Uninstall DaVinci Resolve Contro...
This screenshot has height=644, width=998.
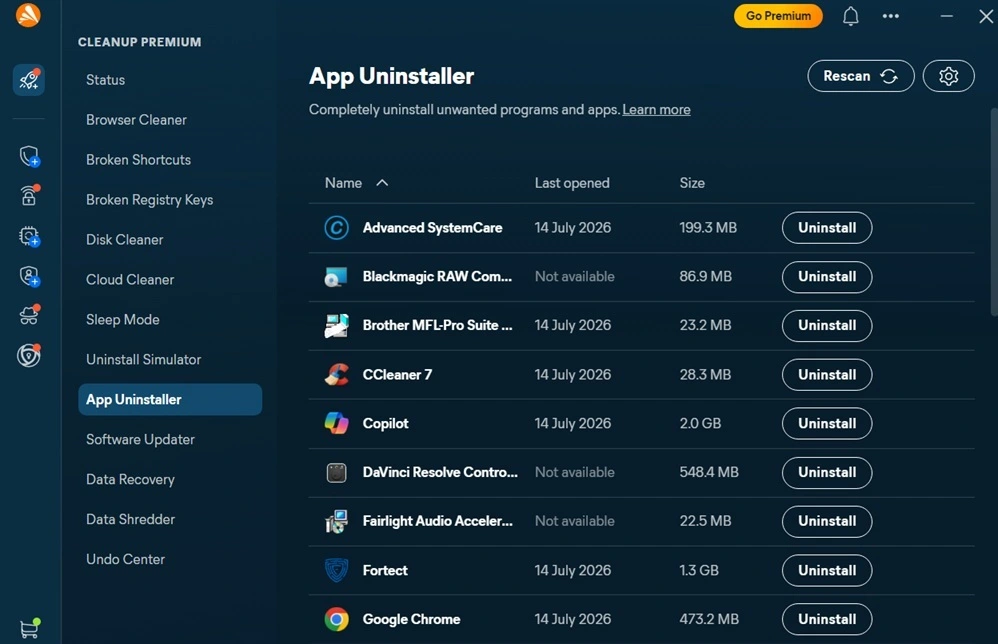(827, 473)
